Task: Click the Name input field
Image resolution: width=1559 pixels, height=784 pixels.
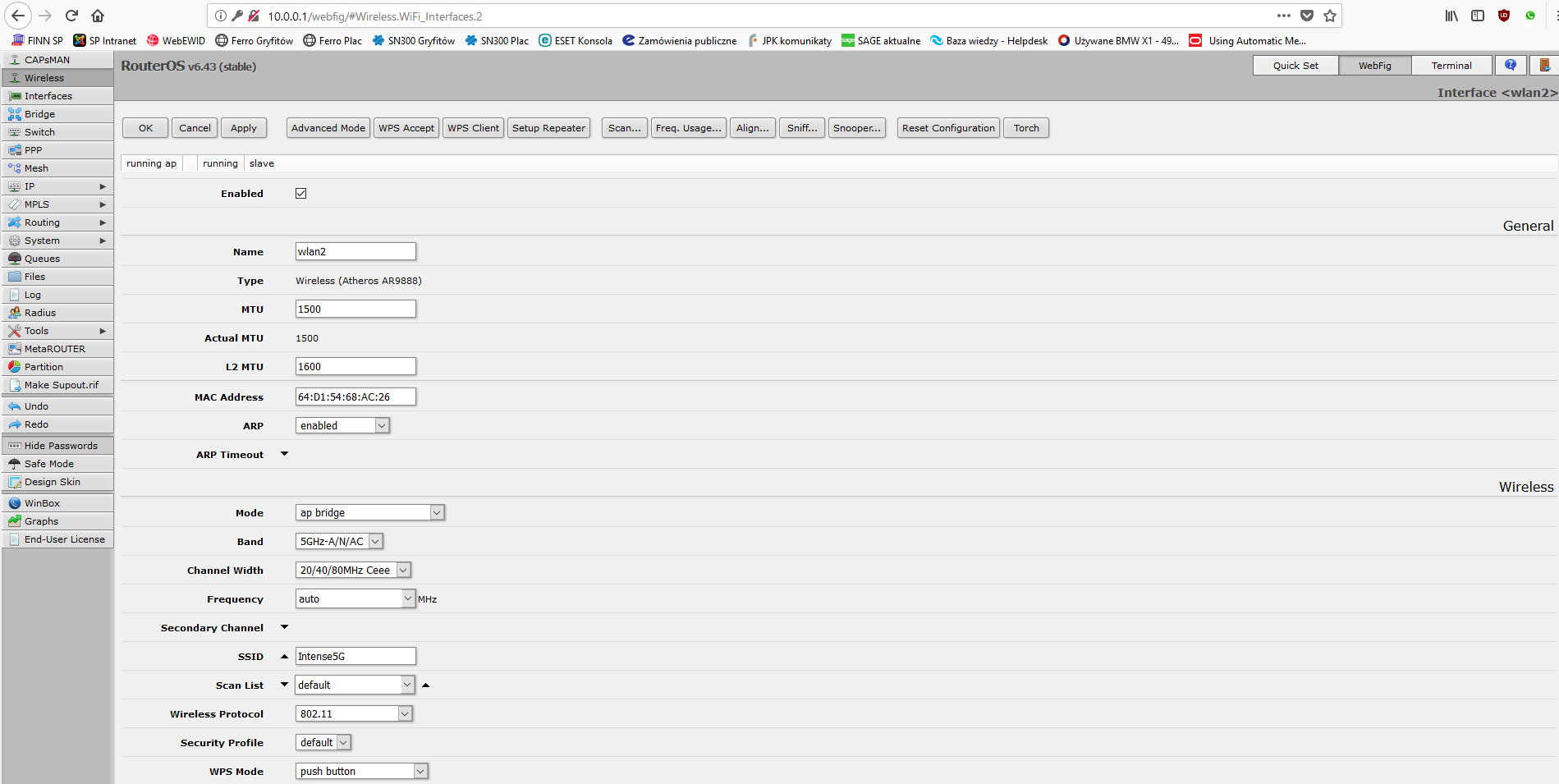Action: [355, 251]
